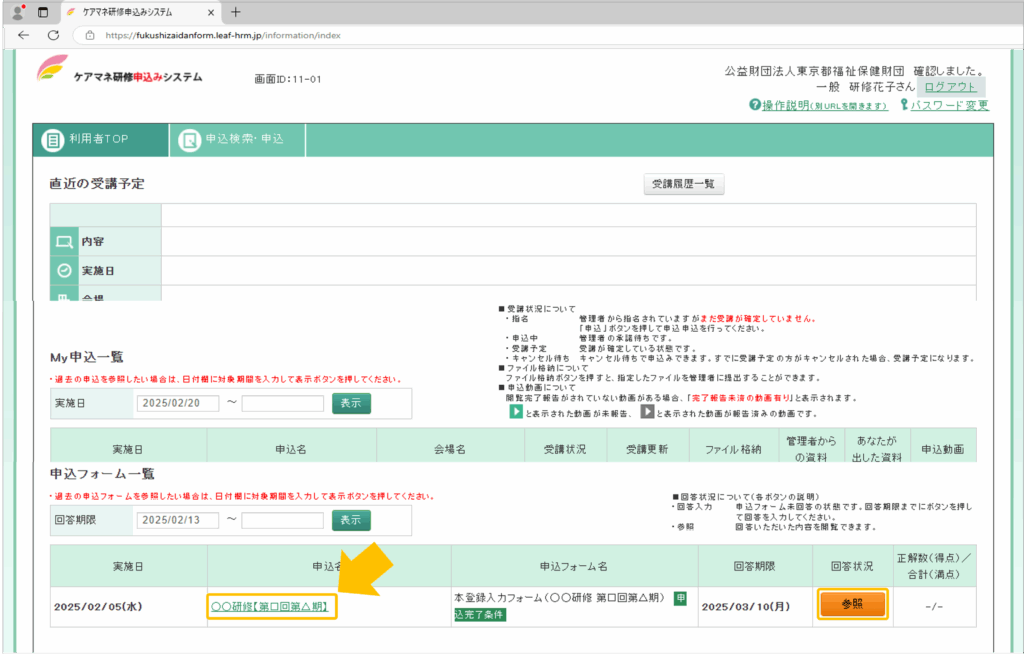Image resolution: width=1024 pixels, height=654 pixels.
Task: Open the ○○研修【第□回第△期】 link
Action: (271, 606)
